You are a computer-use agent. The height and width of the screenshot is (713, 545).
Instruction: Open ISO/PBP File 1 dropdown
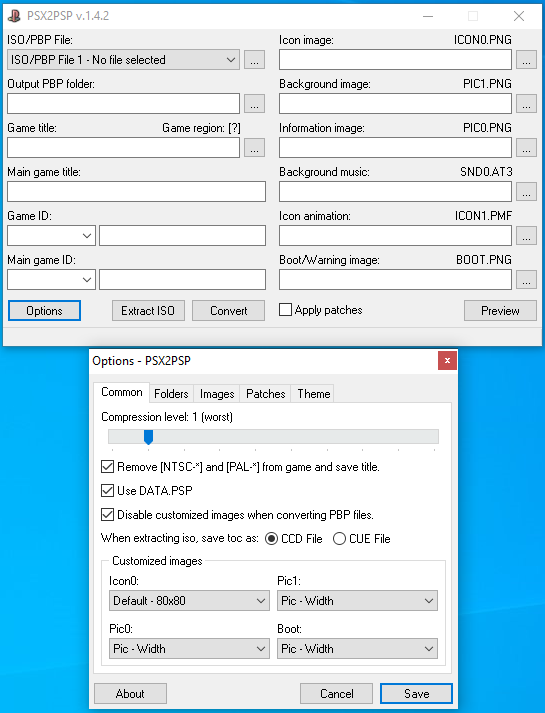pos(124,60)
